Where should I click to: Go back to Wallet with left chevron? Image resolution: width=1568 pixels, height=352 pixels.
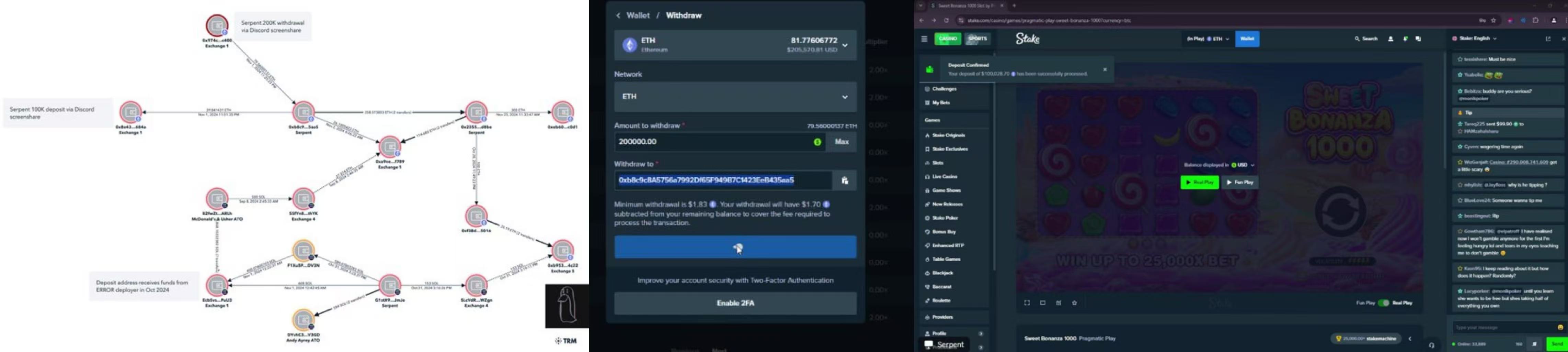click(x=618, y=15)
